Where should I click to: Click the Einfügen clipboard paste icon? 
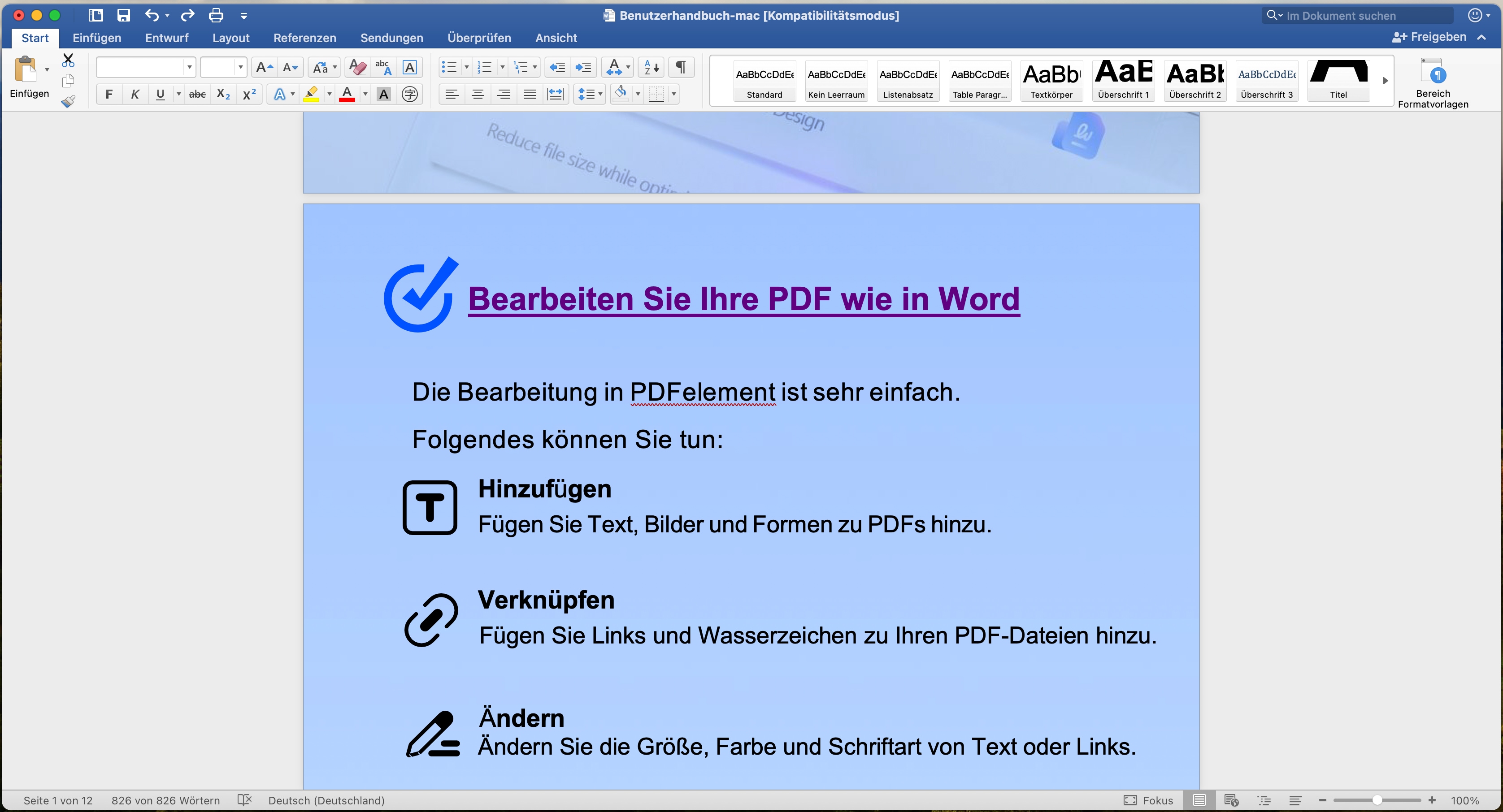[x=25, y=69]
